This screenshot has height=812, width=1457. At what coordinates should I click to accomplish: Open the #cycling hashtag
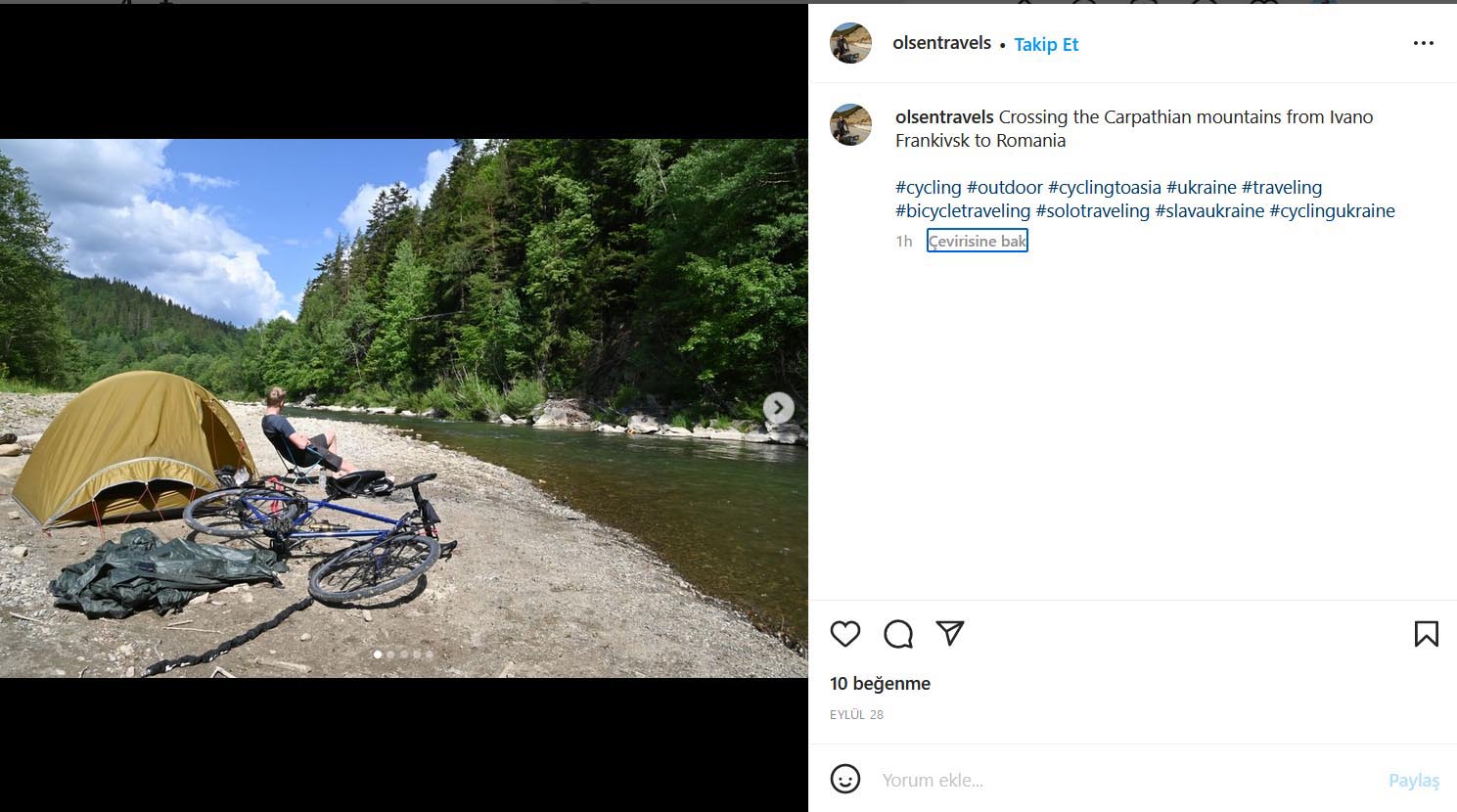click(x=928, y=187)
